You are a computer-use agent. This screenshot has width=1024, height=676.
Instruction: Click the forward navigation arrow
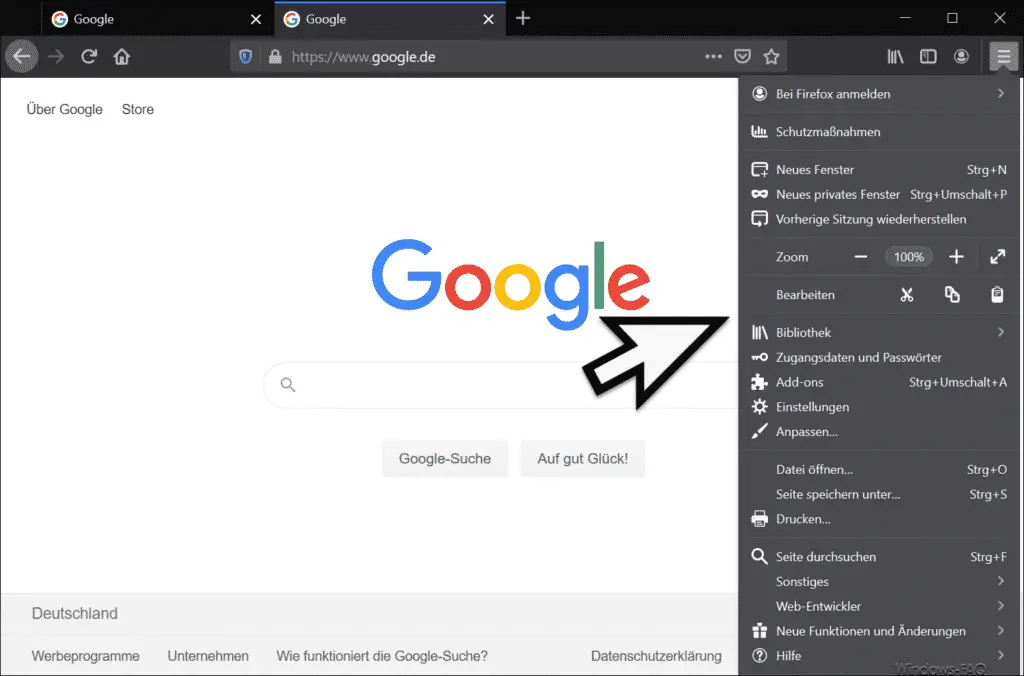[56, 57]
